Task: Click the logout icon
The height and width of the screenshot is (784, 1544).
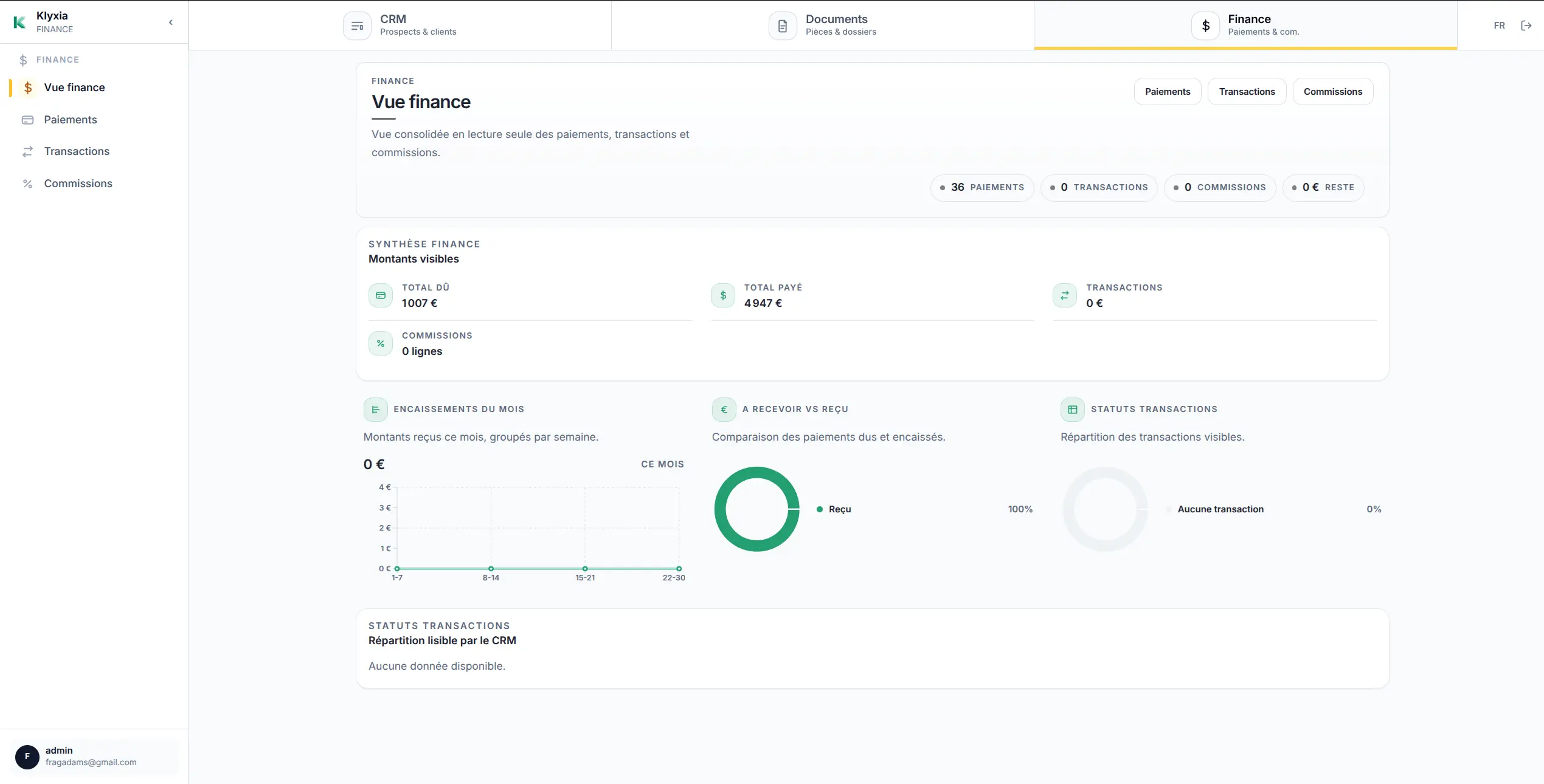Action: 1526,26
